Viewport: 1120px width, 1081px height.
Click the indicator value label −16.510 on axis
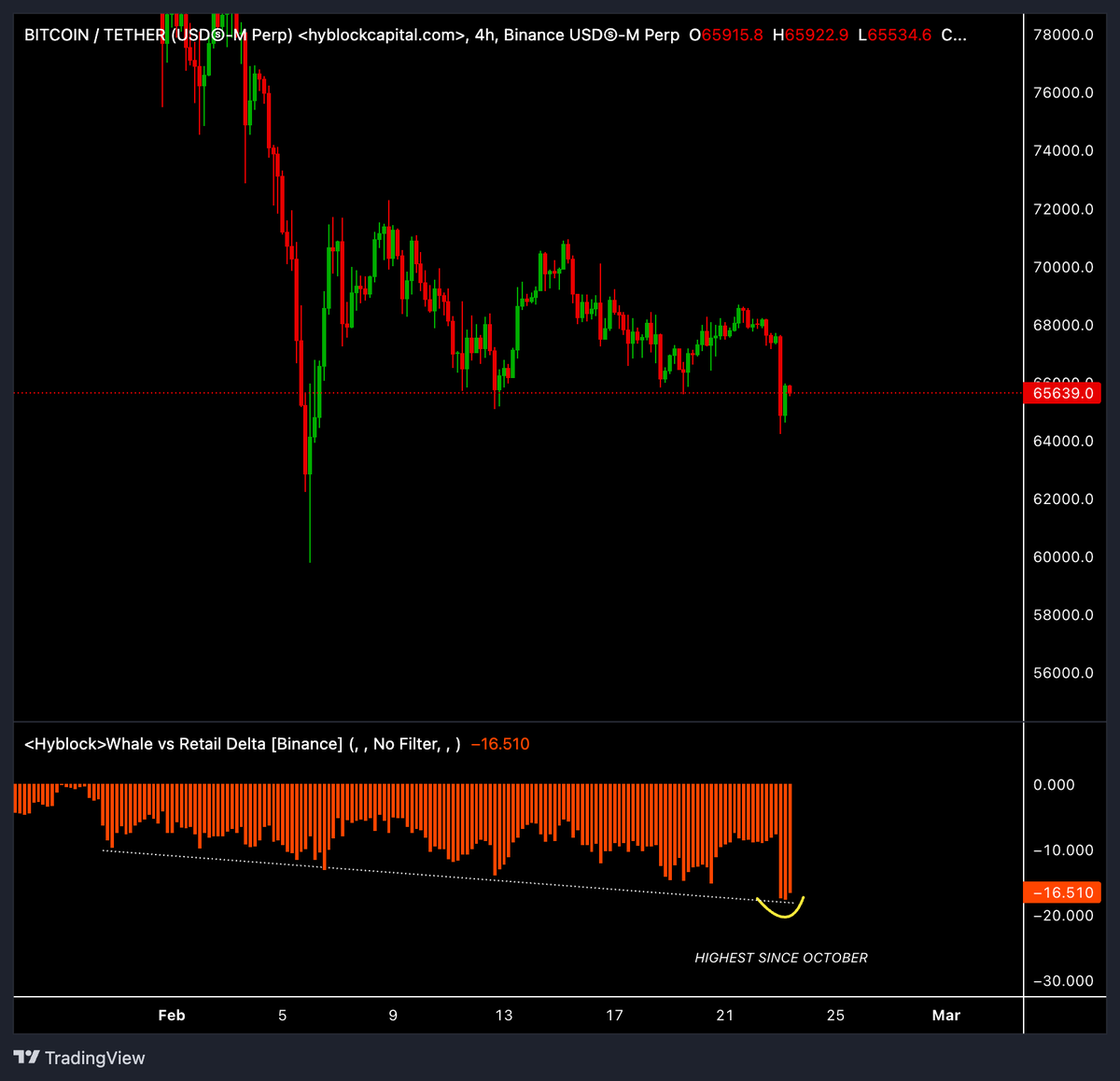(x=1062, y=892)
